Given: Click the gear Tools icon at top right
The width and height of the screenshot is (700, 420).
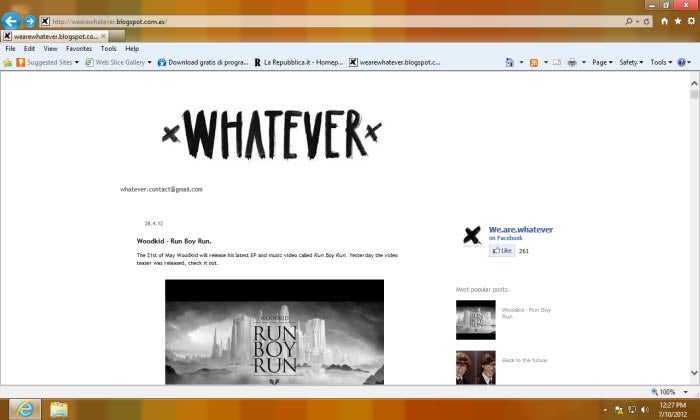Looking at the screenshot, I should coord(690,21).
